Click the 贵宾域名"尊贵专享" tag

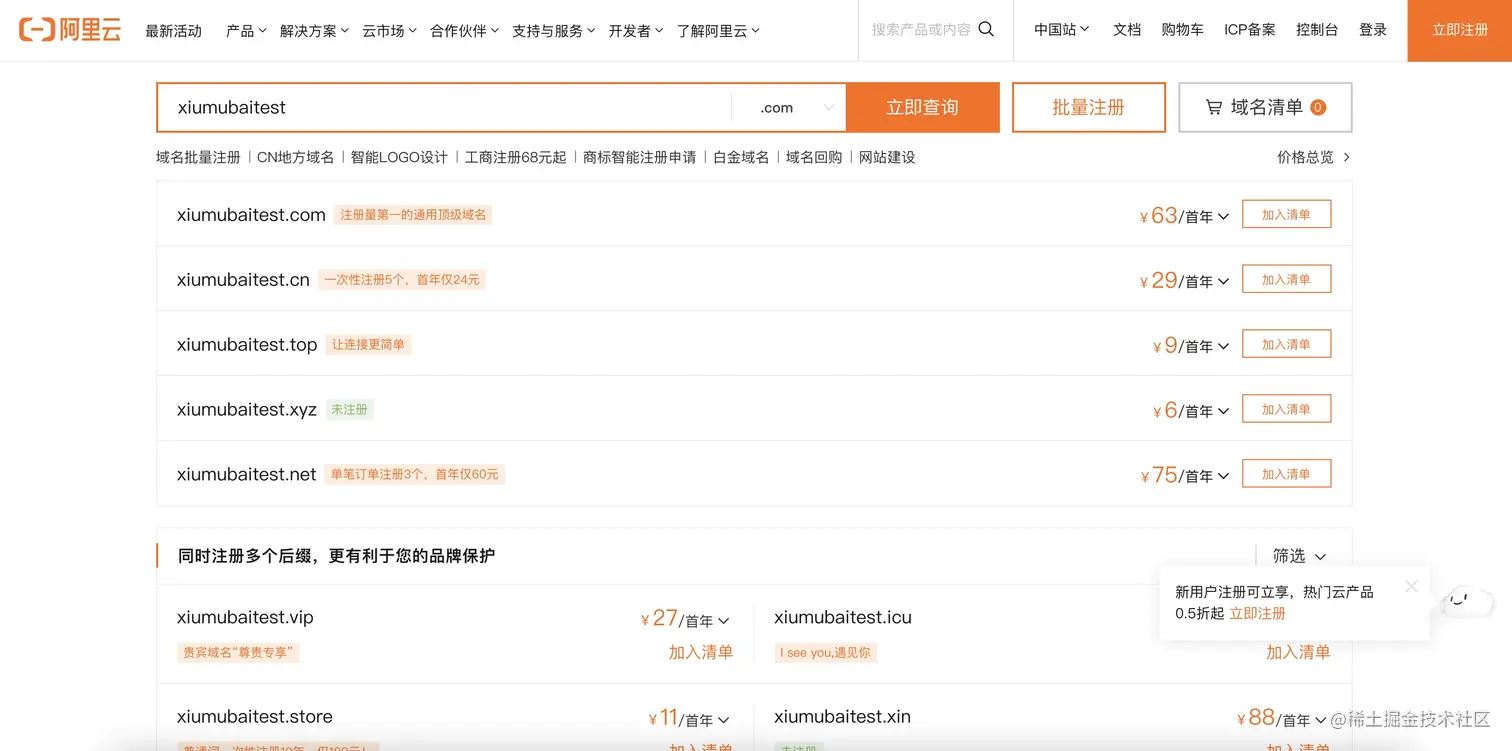point(239,652)
